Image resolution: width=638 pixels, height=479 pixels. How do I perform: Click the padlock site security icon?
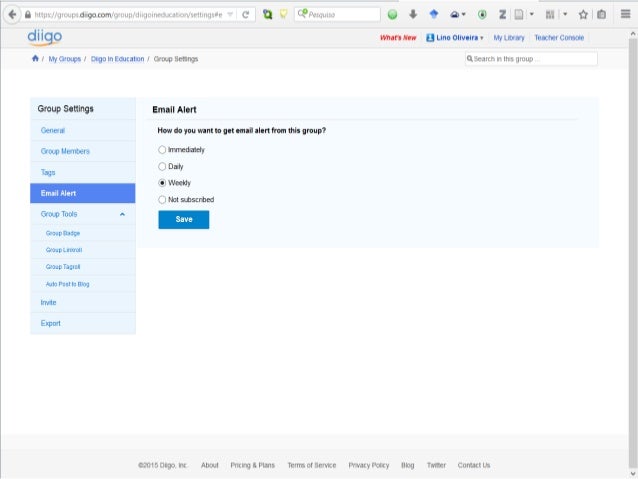tap(28, 15)
